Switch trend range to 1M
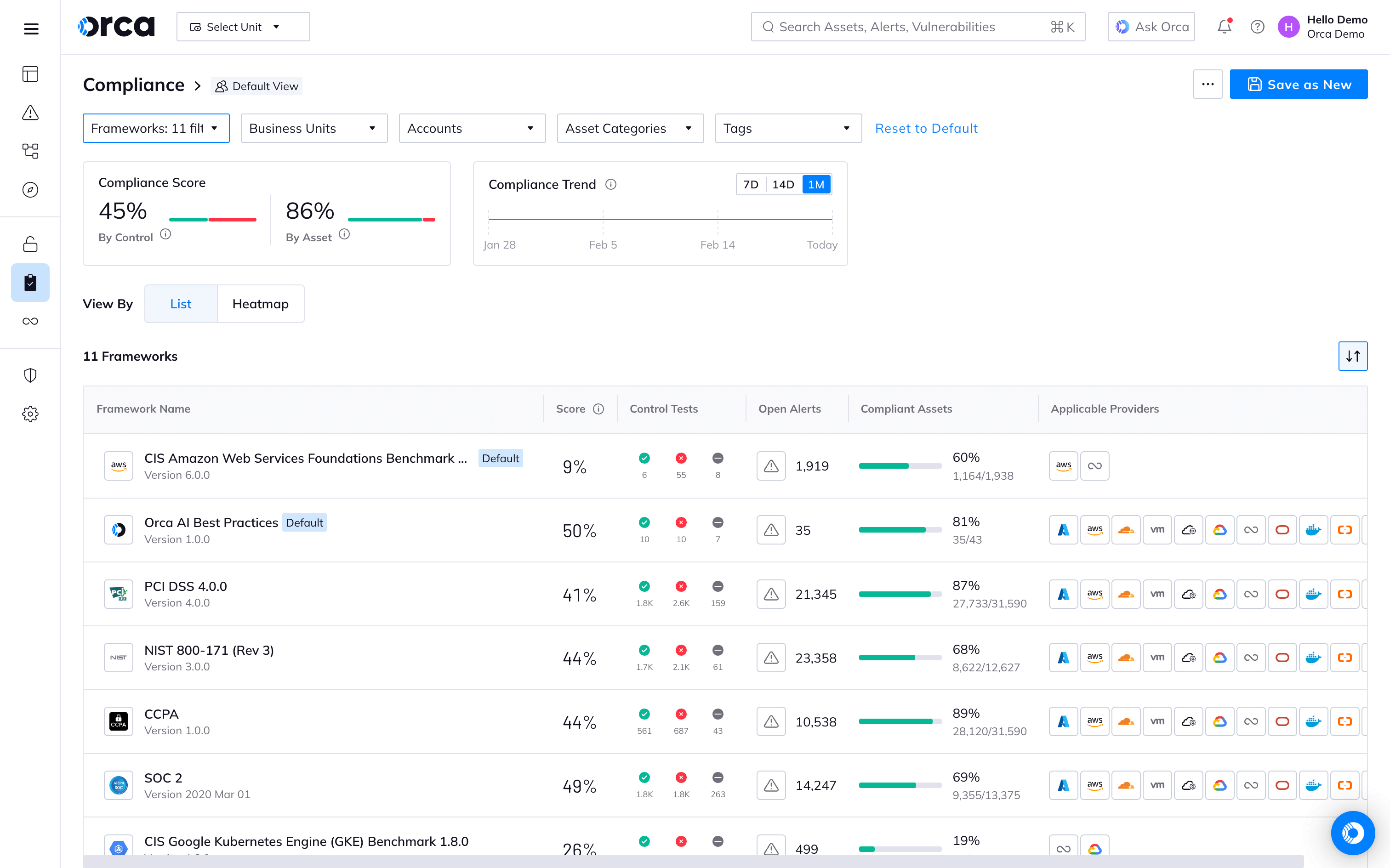Screen dimensions: 1390x868 (816, 184)
